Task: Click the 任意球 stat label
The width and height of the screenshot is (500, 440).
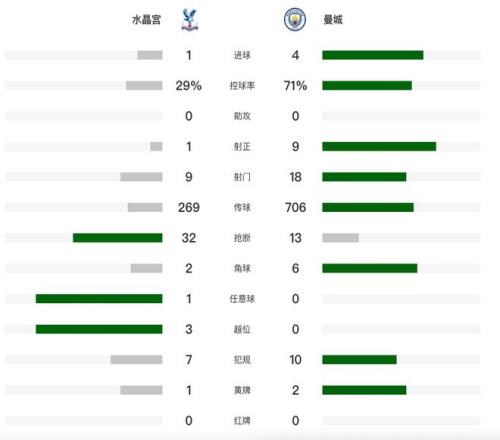Action: 242,299
